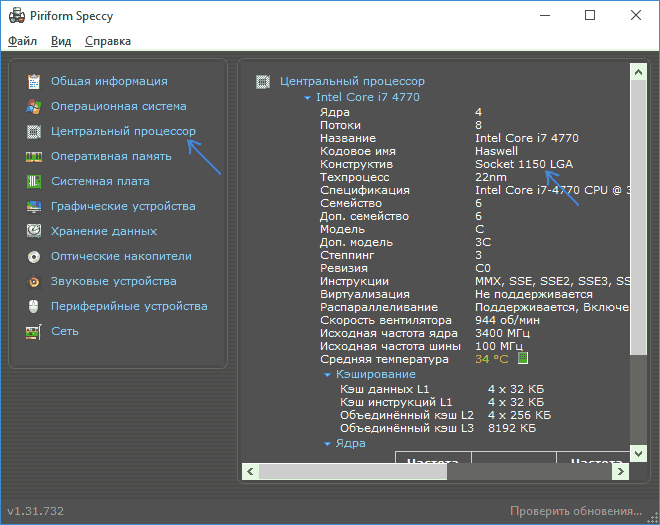660x525 pixels.
Task: Click the green temperature indicator icon
Action: [522, 359]
